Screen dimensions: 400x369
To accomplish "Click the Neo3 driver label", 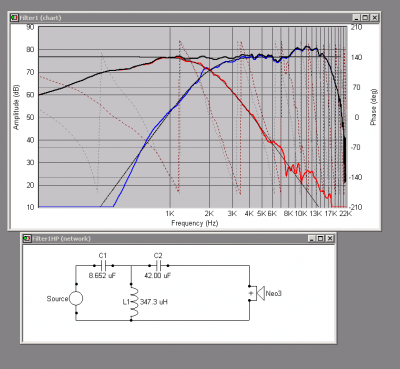I will tap(274, 294).
